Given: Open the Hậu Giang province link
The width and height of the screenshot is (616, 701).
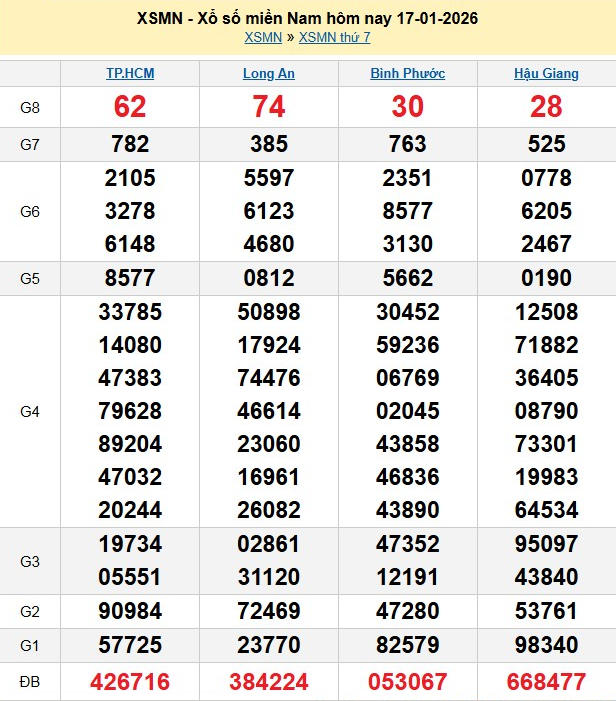Looking at the screenshot, I should click(546, 74).
